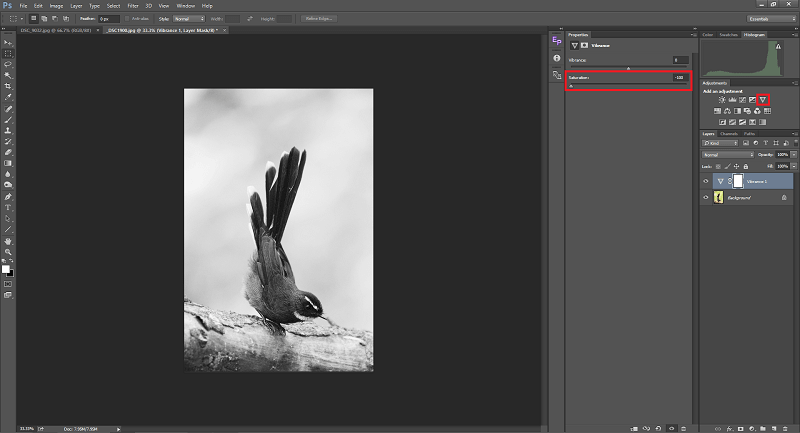Select the Move tool

8,43
